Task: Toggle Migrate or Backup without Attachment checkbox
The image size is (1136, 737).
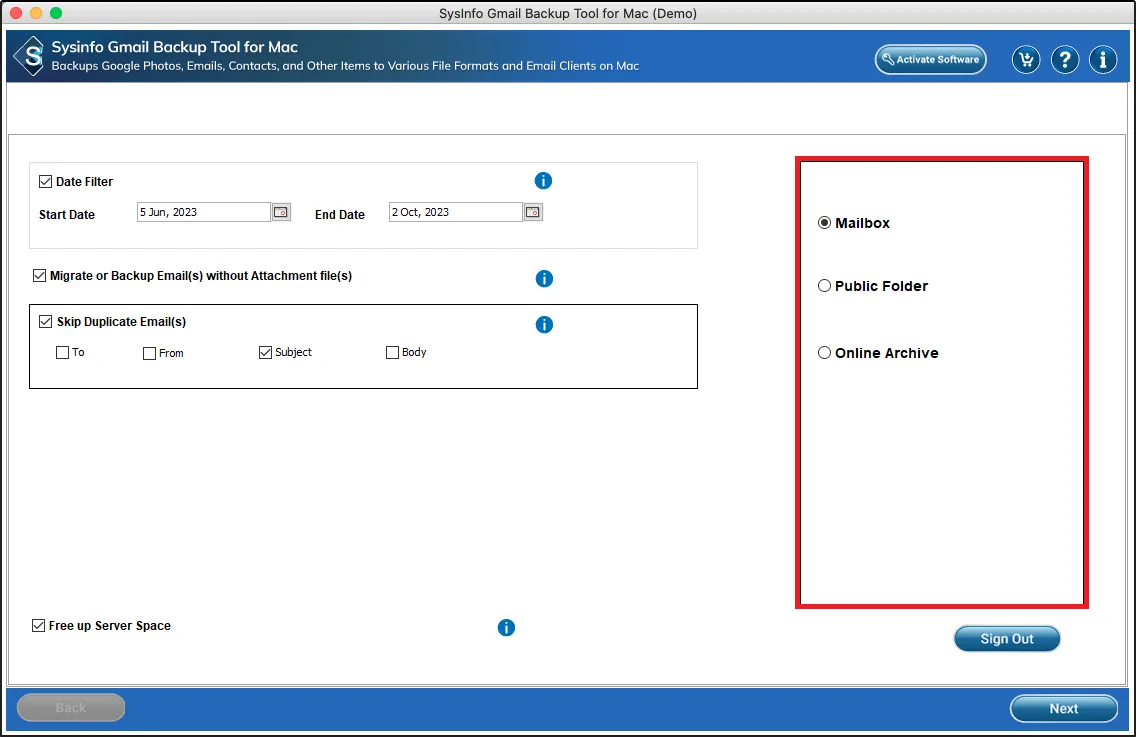Action: pyautogui.click(x=39, y=275)
